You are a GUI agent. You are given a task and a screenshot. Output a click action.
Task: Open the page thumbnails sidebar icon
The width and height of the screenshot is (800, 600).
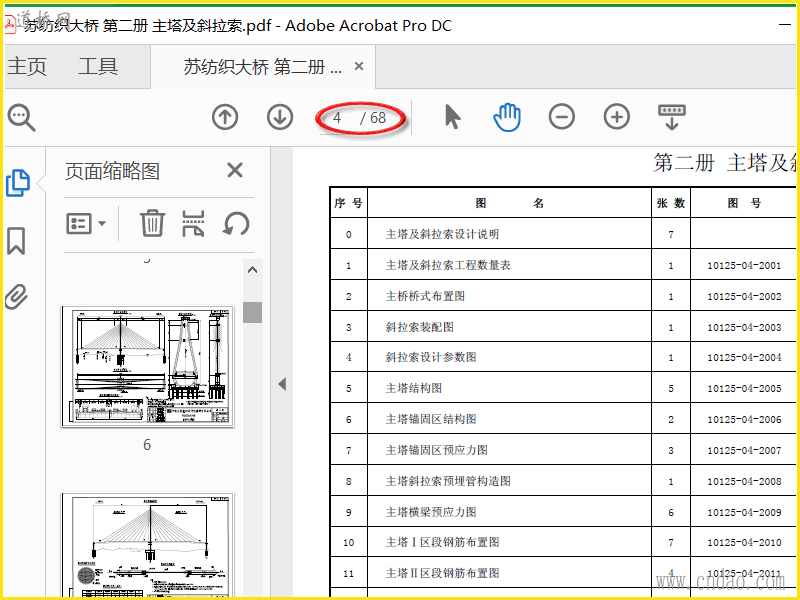tap(18, 183)
